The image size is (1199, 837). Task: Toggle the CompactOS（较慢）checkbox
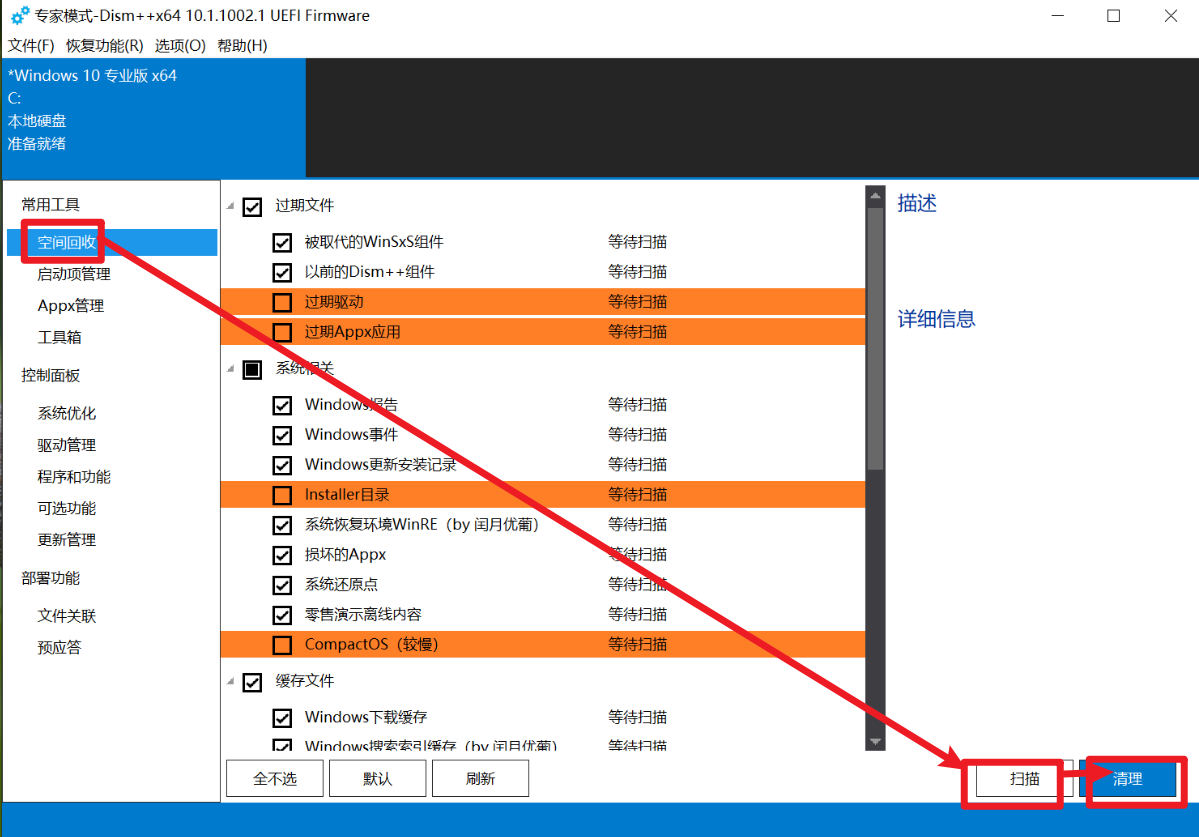point(282,645)
